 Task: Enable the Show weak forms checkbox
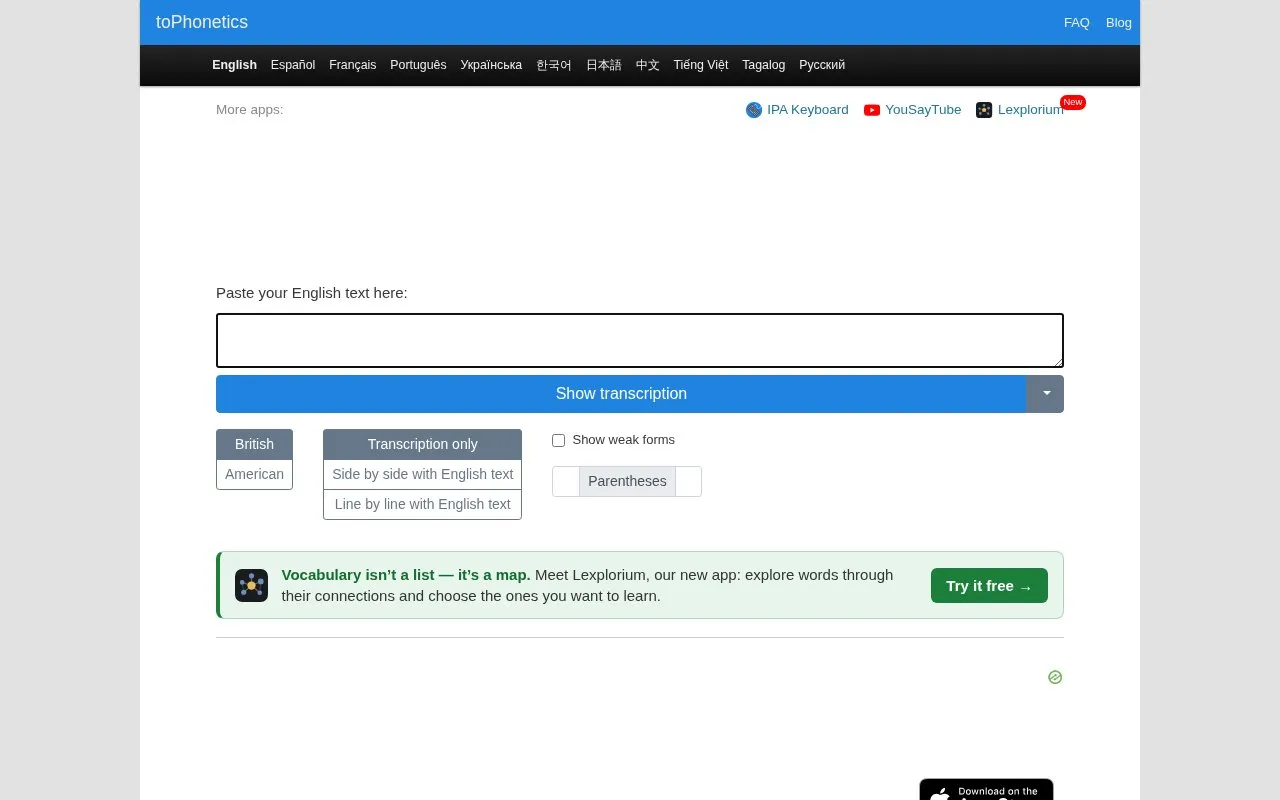coord(558,440)
